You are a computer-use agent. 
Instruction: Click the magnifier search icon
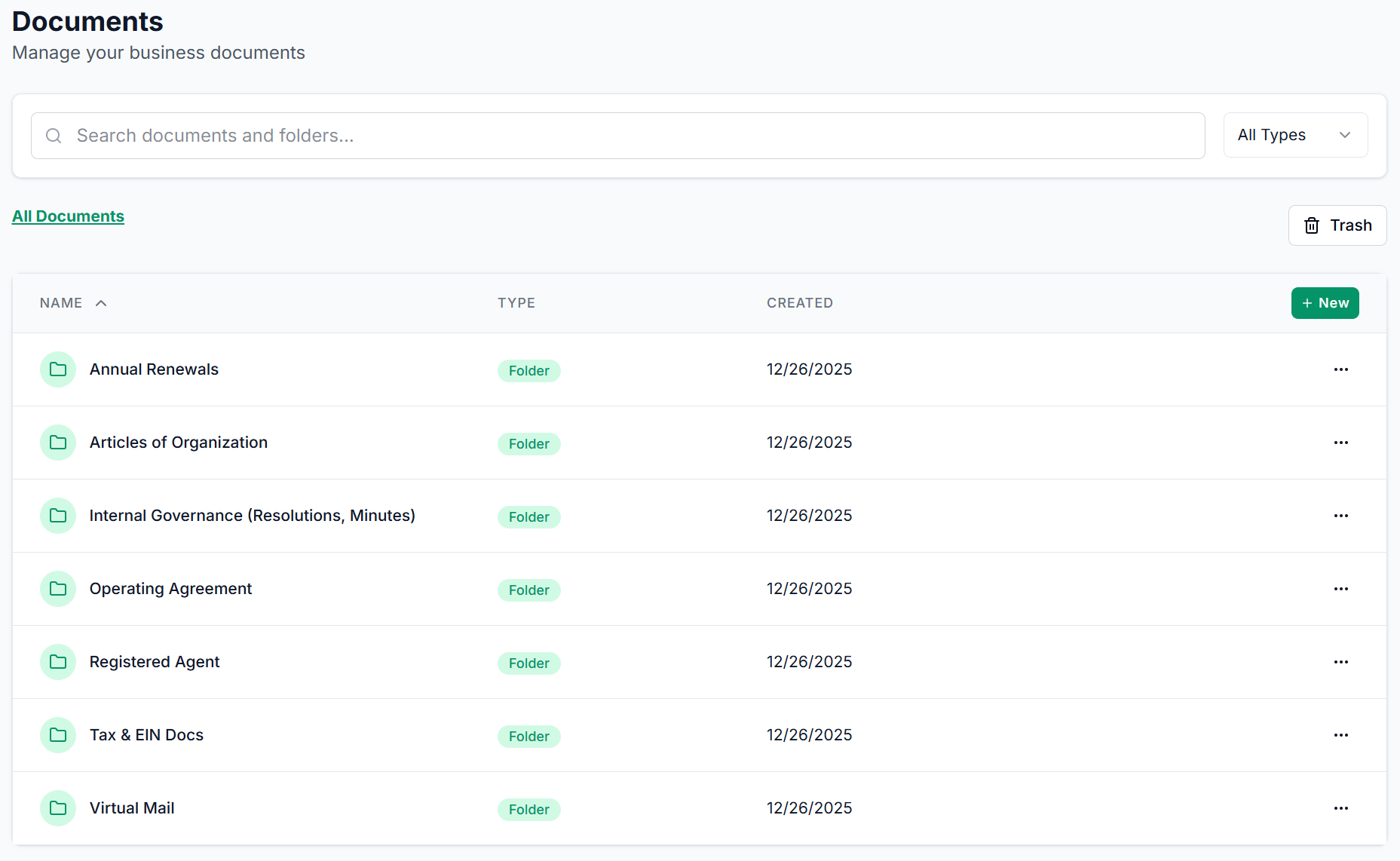click(x=54, y=136)
